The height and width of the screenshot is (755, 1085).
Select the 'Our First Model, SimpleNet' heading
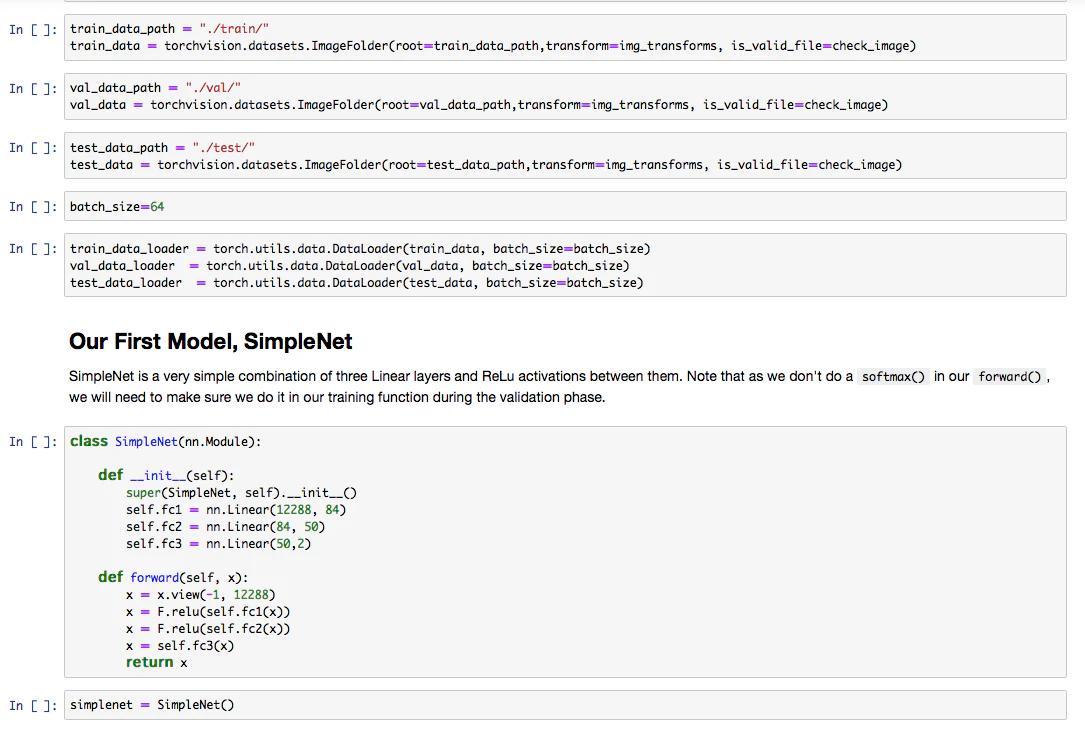click(x=210, y=341)
